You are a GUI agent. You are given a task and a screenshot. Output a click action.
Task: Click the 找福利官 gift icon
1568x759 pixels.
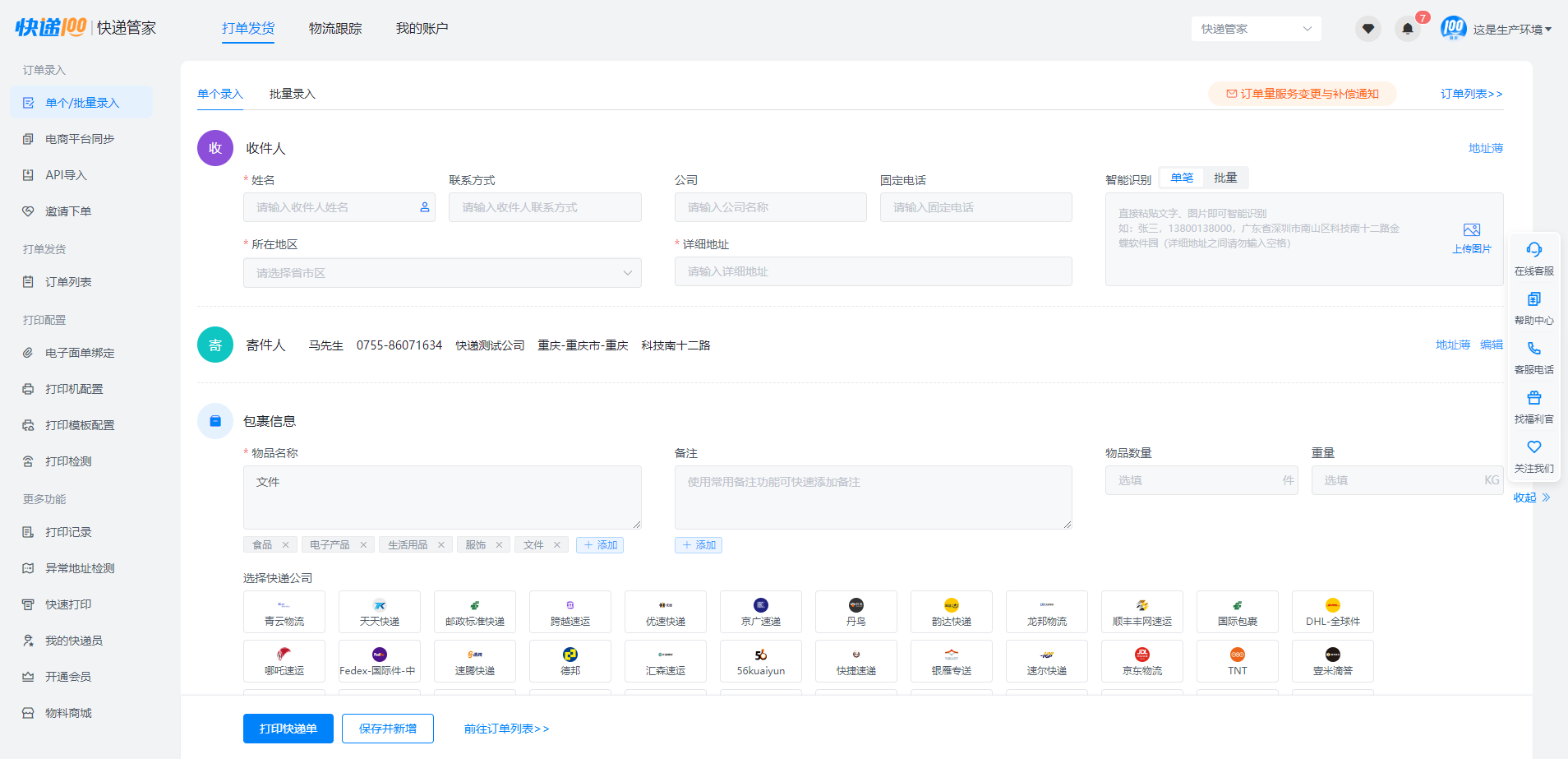point(1533,397)
